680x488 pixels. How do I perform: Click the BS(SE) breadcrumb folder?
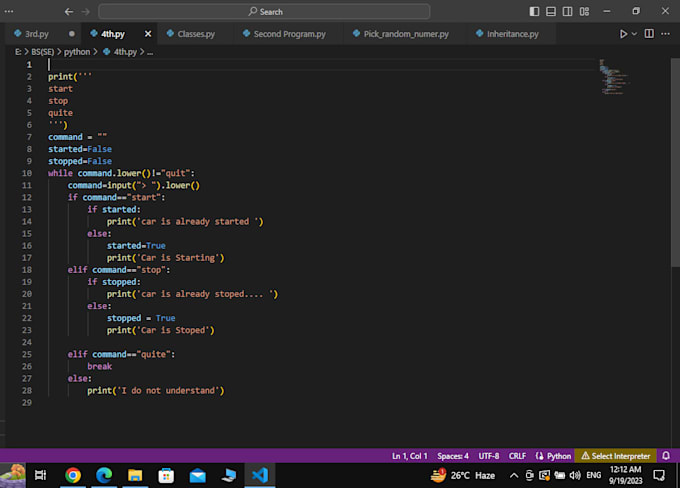pos(42,52)
